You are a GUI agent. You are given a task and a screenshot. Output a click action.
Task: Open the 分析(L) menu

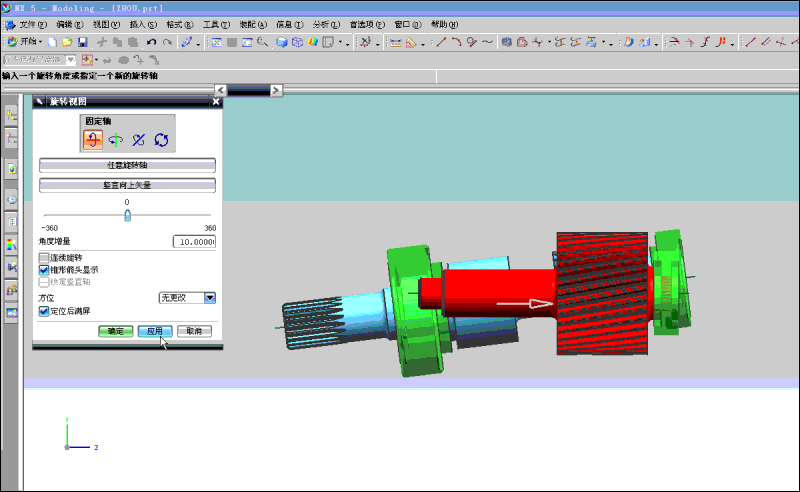pos(326,24)
